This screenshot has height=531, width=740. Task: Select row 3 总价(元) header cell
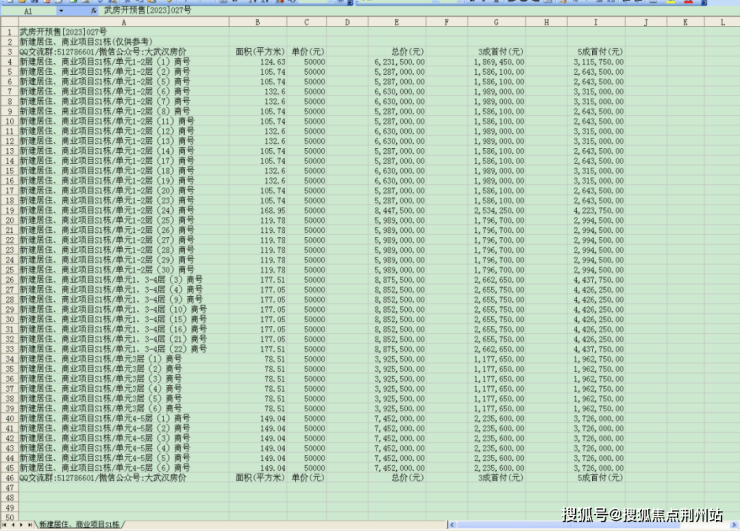tap(397, 52)
